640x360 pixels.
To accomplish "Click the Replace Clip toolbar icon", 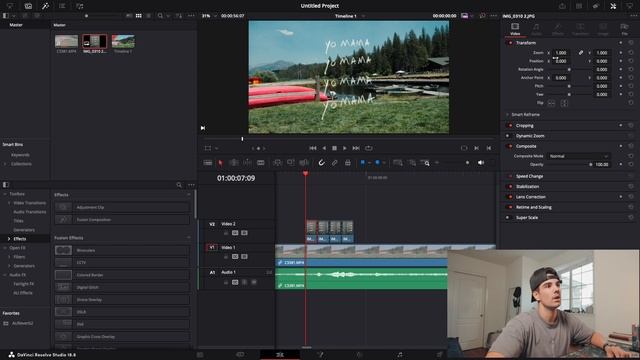I will tap(304, 163).
